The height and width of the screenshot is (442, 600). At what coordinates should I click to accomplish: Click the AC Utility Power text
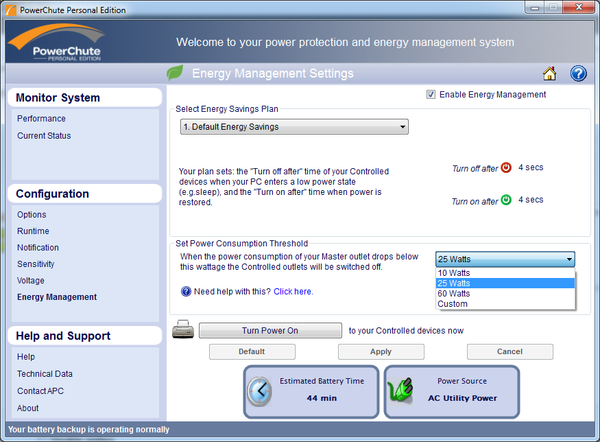click(462, 398)
